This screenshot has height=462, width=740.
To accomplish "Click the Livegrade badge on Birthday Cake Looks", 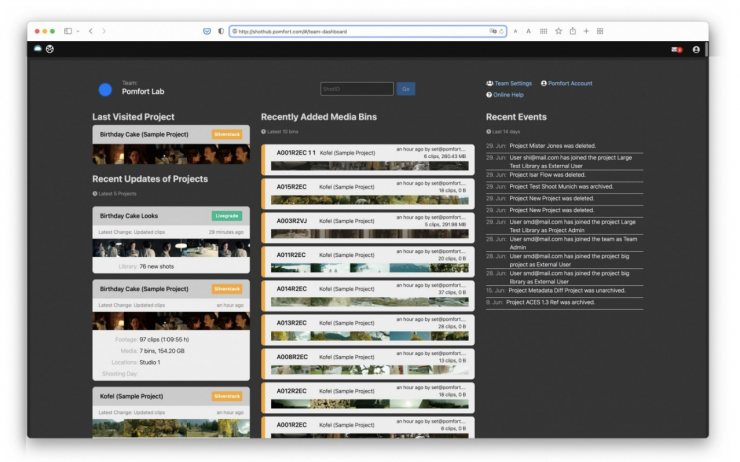I will [227, 215].
